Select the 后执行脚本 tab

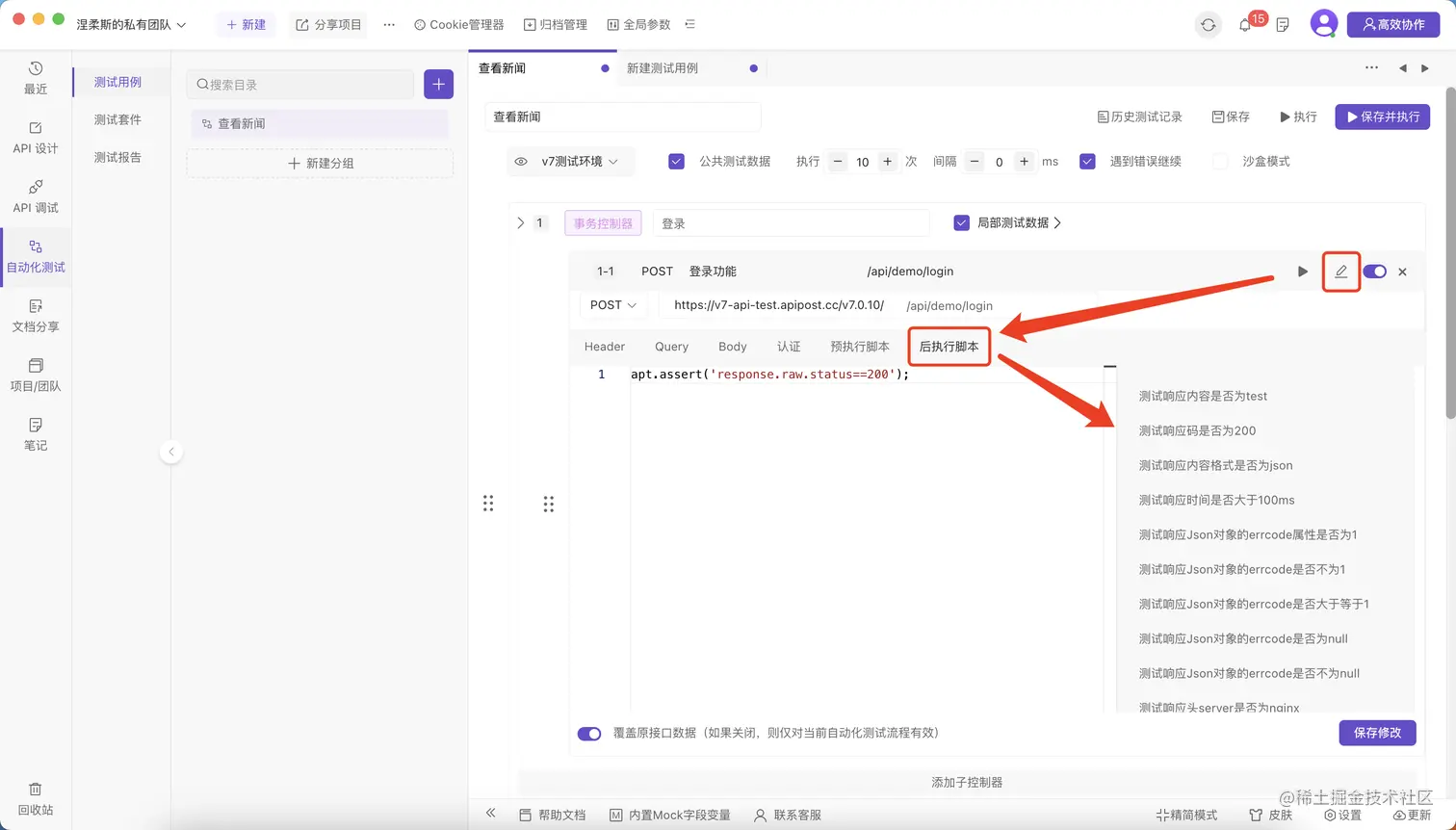coord(949,347)
